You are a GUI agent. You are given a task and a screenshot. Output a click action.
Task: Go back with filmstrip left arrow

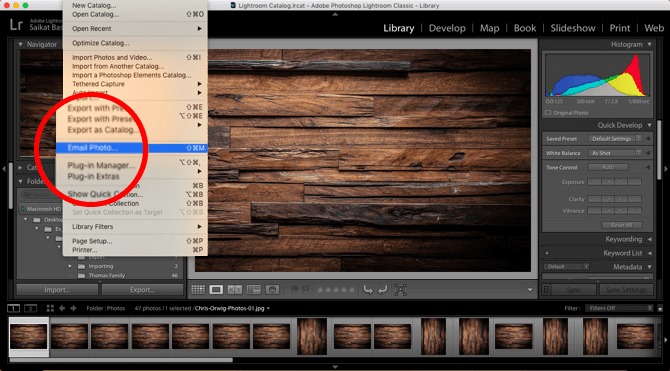[62, 308]
